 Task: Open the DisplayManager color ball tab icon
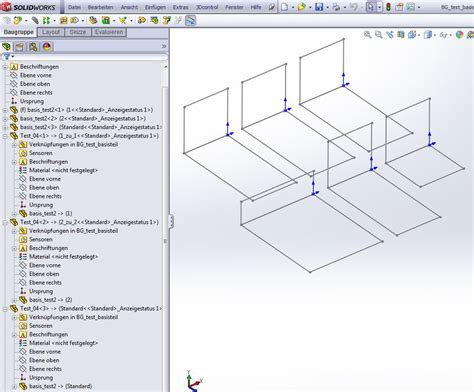[x=47, y=47]
